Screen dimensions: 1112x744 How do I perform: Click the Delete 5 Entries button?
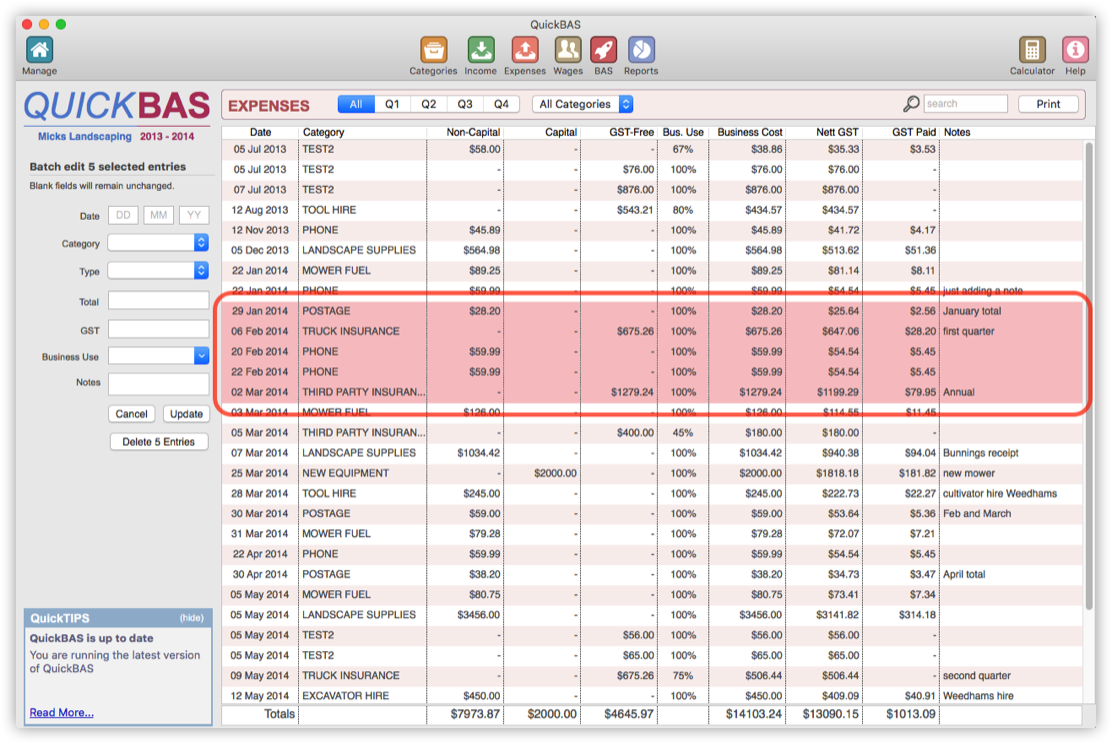(158, 442)
